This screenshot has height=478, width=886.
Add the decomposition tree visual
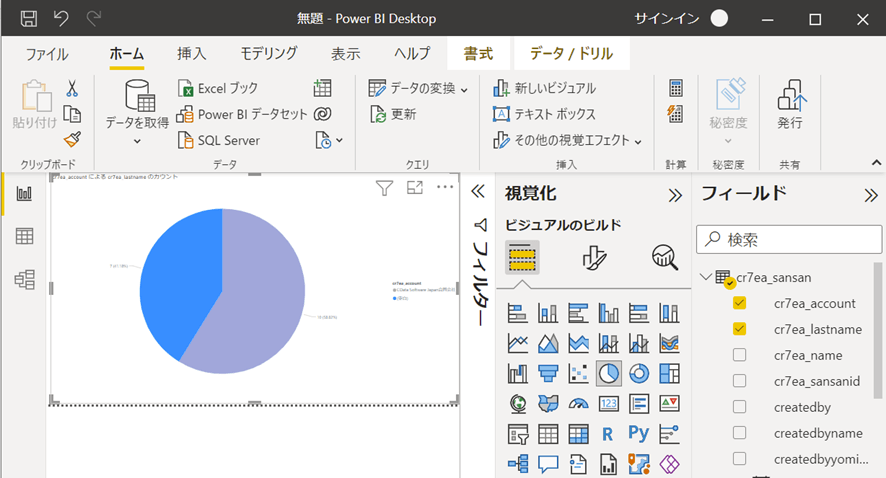pos(518,464)
